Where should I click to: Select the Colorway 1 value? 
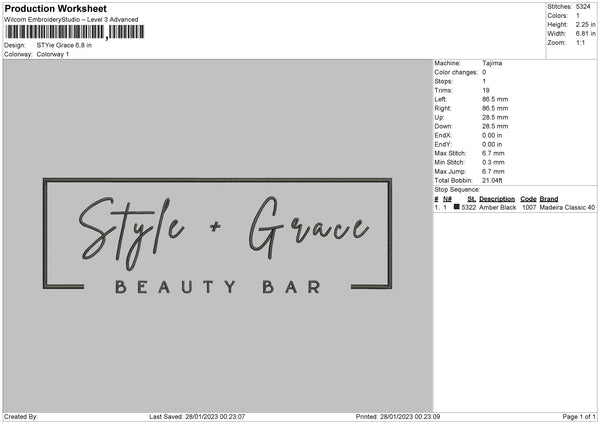click(x=52, y=54)
